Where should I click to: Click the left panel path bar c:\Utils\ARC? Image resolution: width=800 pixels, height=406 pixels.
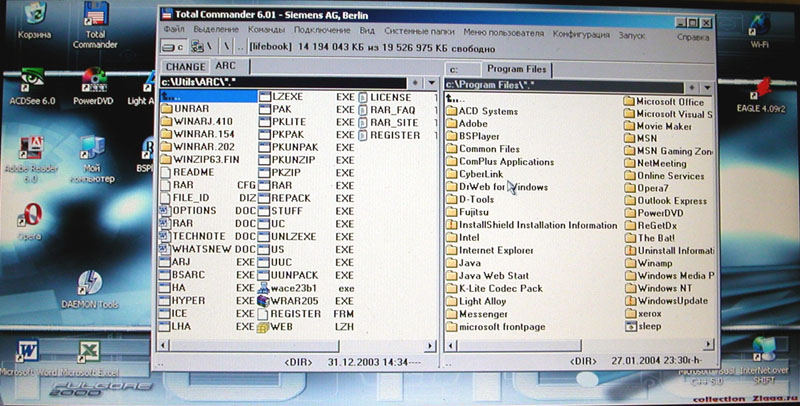[283, 82]
